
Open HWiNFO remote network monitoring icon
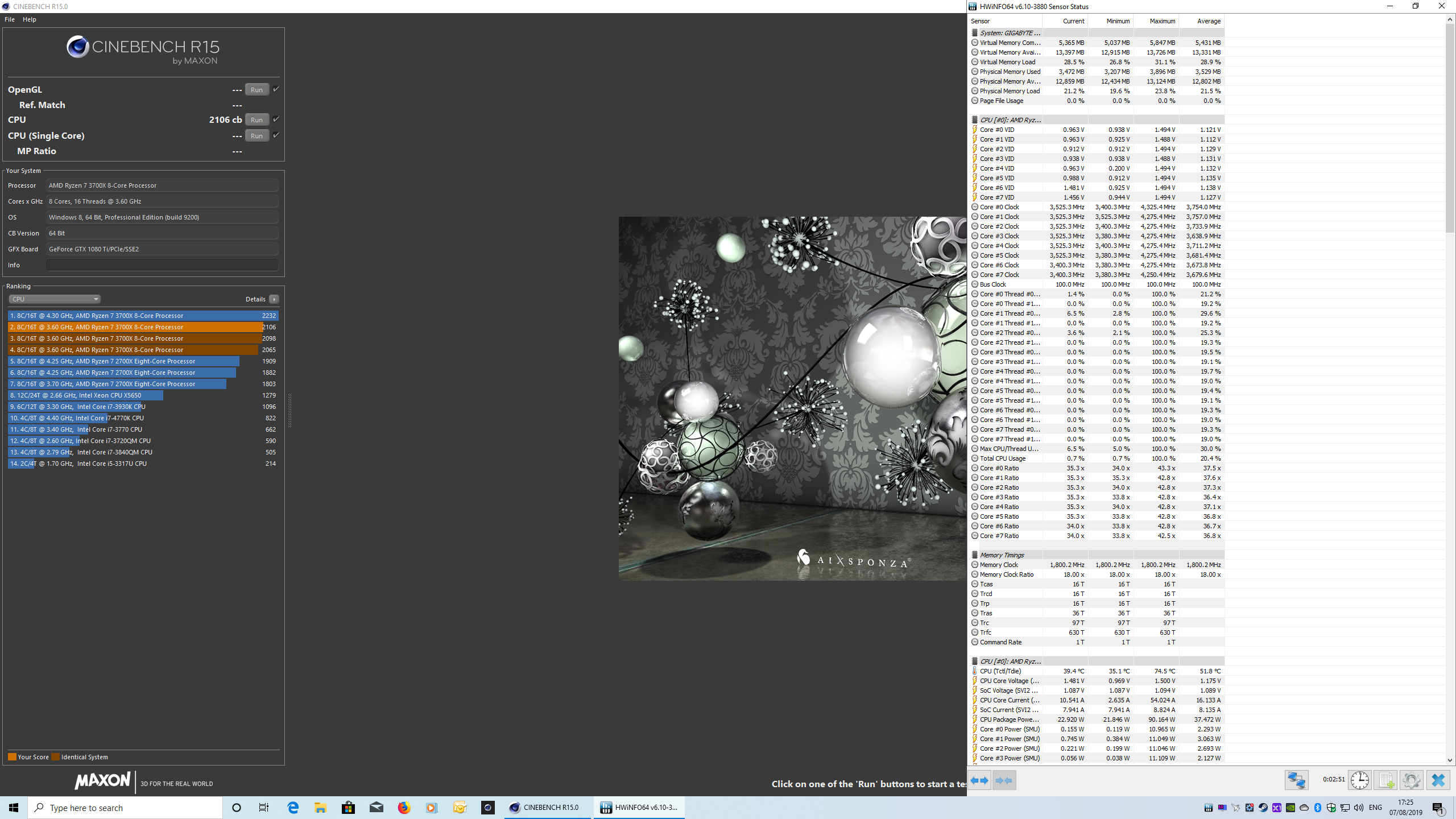[1297, 780]
